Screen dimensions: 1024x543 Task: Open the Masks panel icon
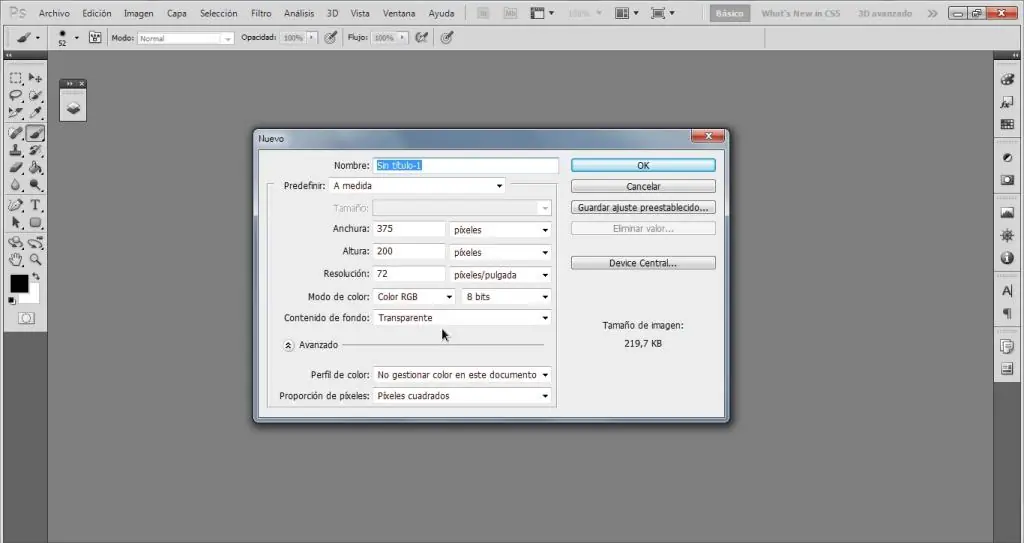point(1007,180)
